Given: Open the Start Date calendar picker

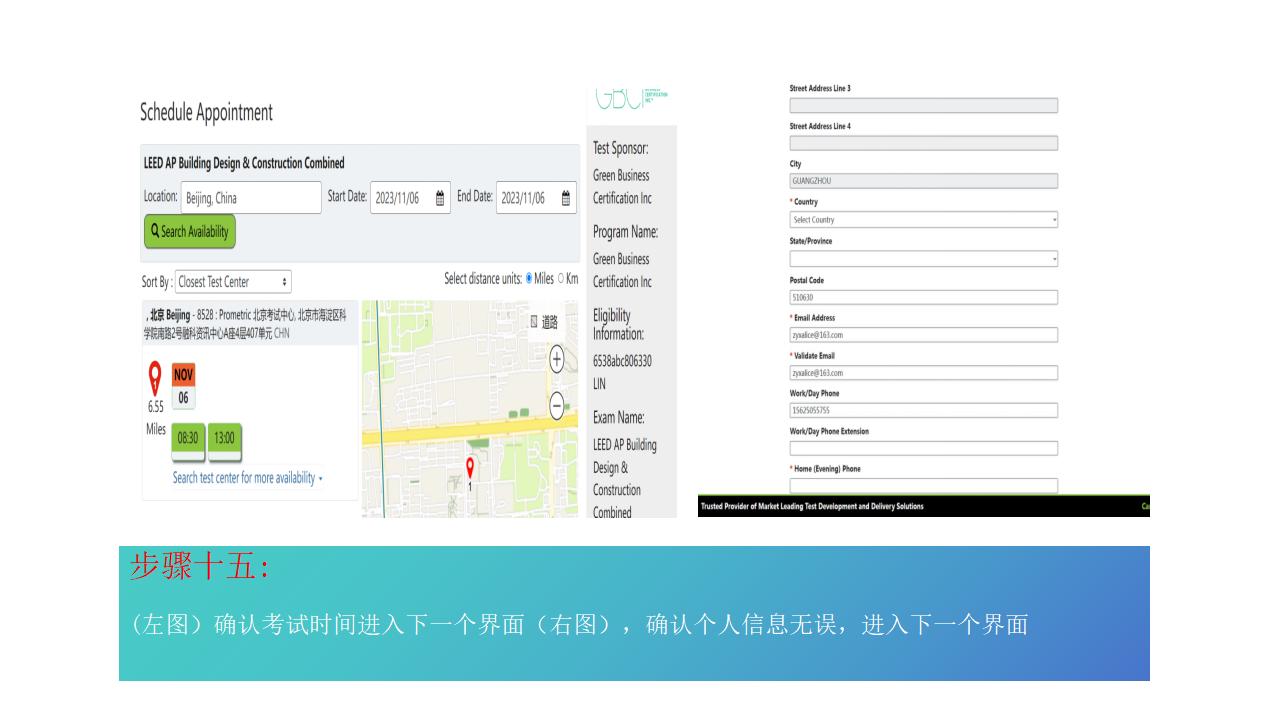Looking at the screenshot, I should [x=438, y=197].
